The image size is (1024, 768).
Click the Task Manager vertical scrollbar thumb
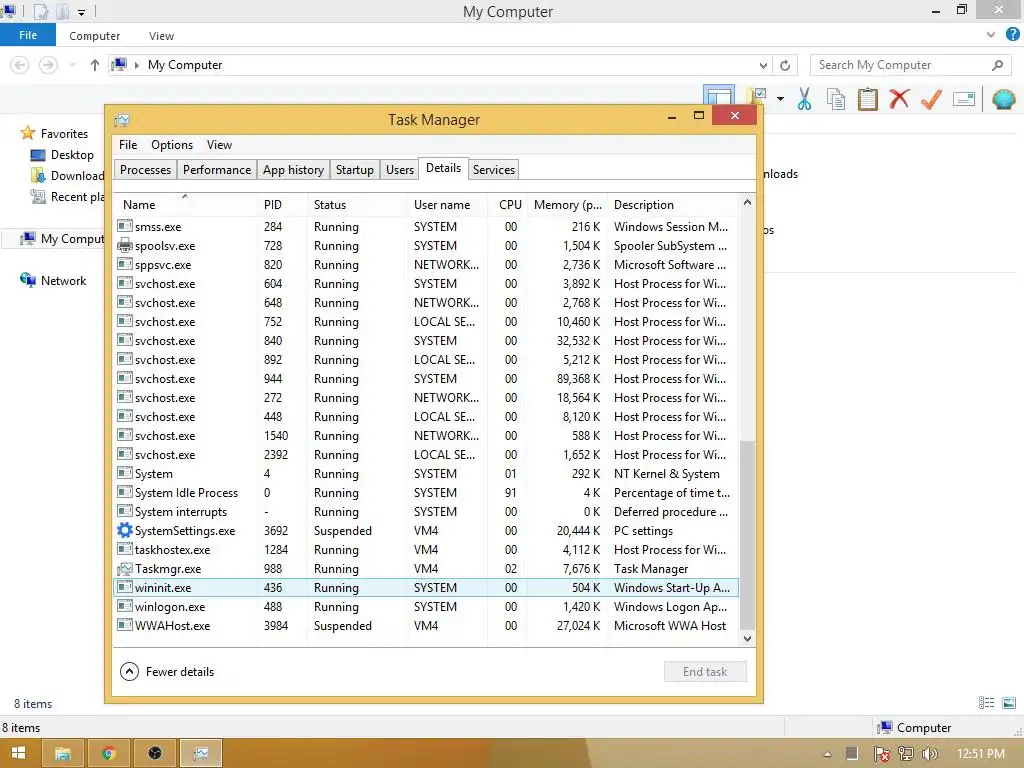pos(747,536)
